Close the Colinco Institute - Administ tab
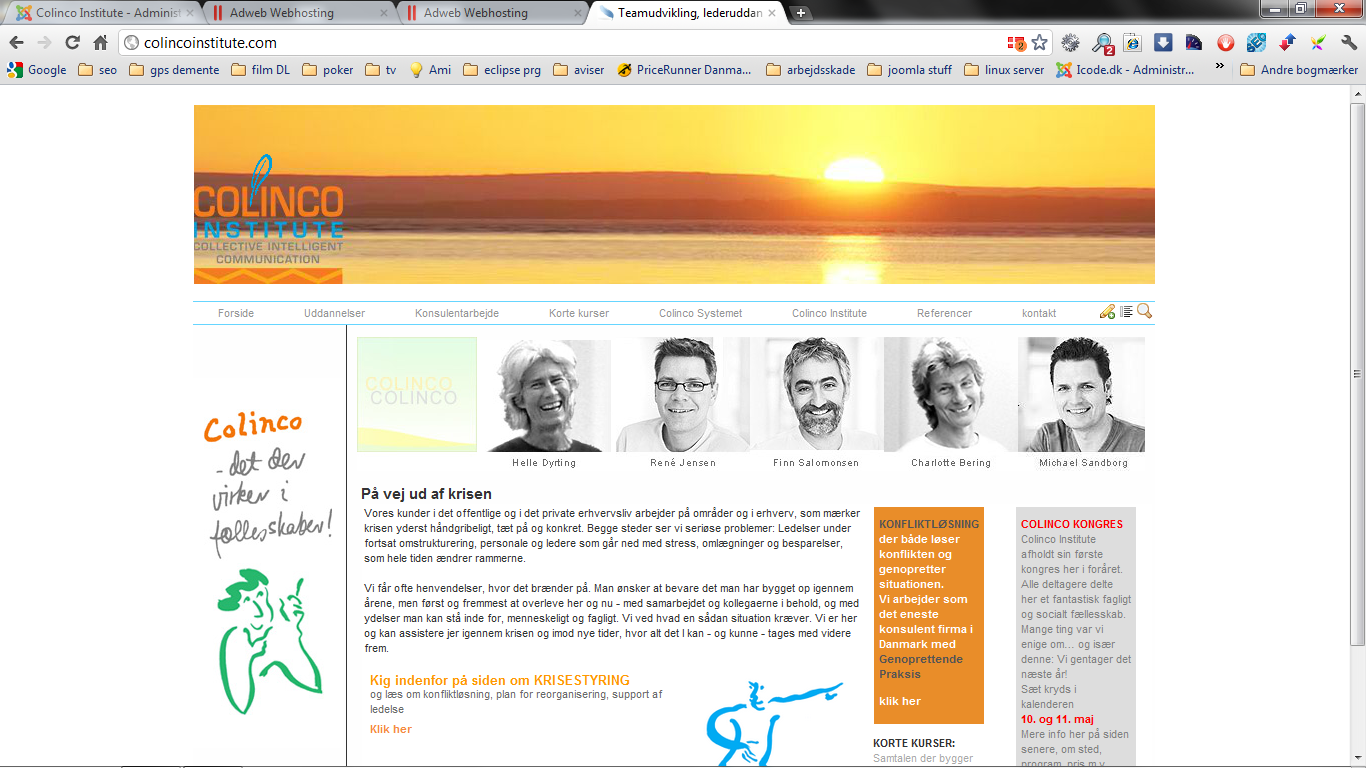Viewport: 1366px width, 768px height. tap(192, 13)
